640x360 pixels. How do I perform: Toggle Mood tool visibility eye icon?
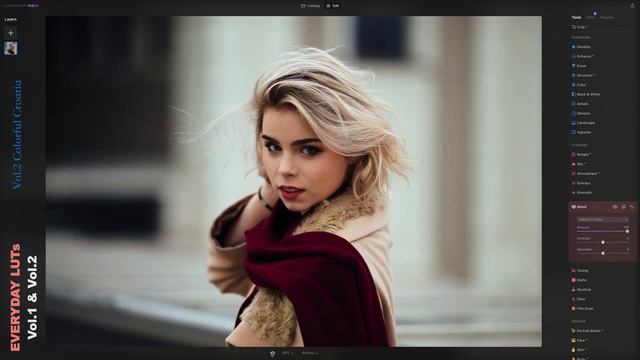pos(615,207)
